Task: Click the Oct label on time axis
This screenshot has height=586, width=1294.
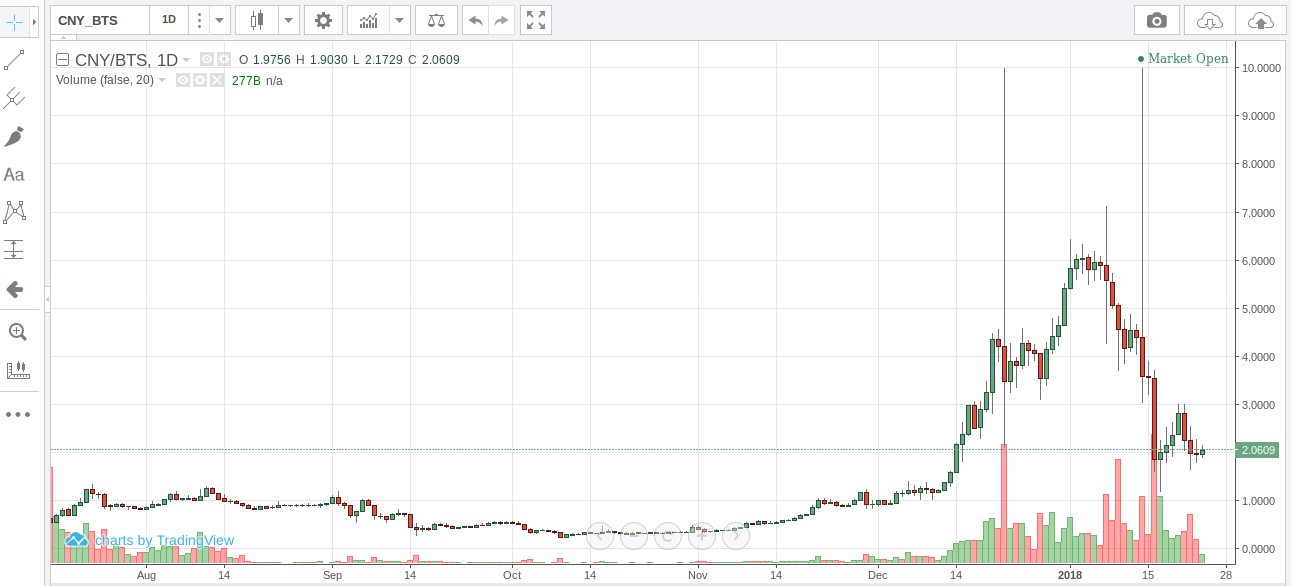Action: 512,575
